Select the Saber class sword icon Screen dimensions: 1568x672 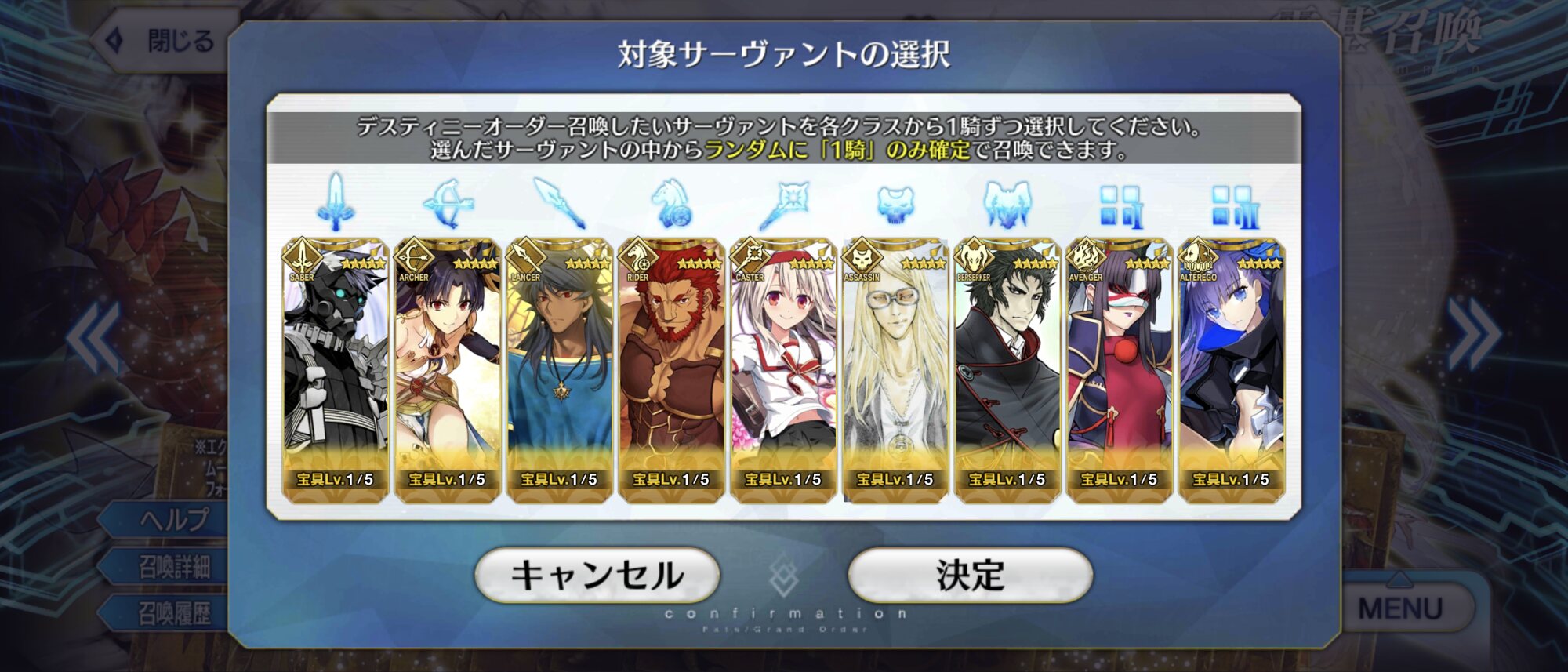click(336, 202)
